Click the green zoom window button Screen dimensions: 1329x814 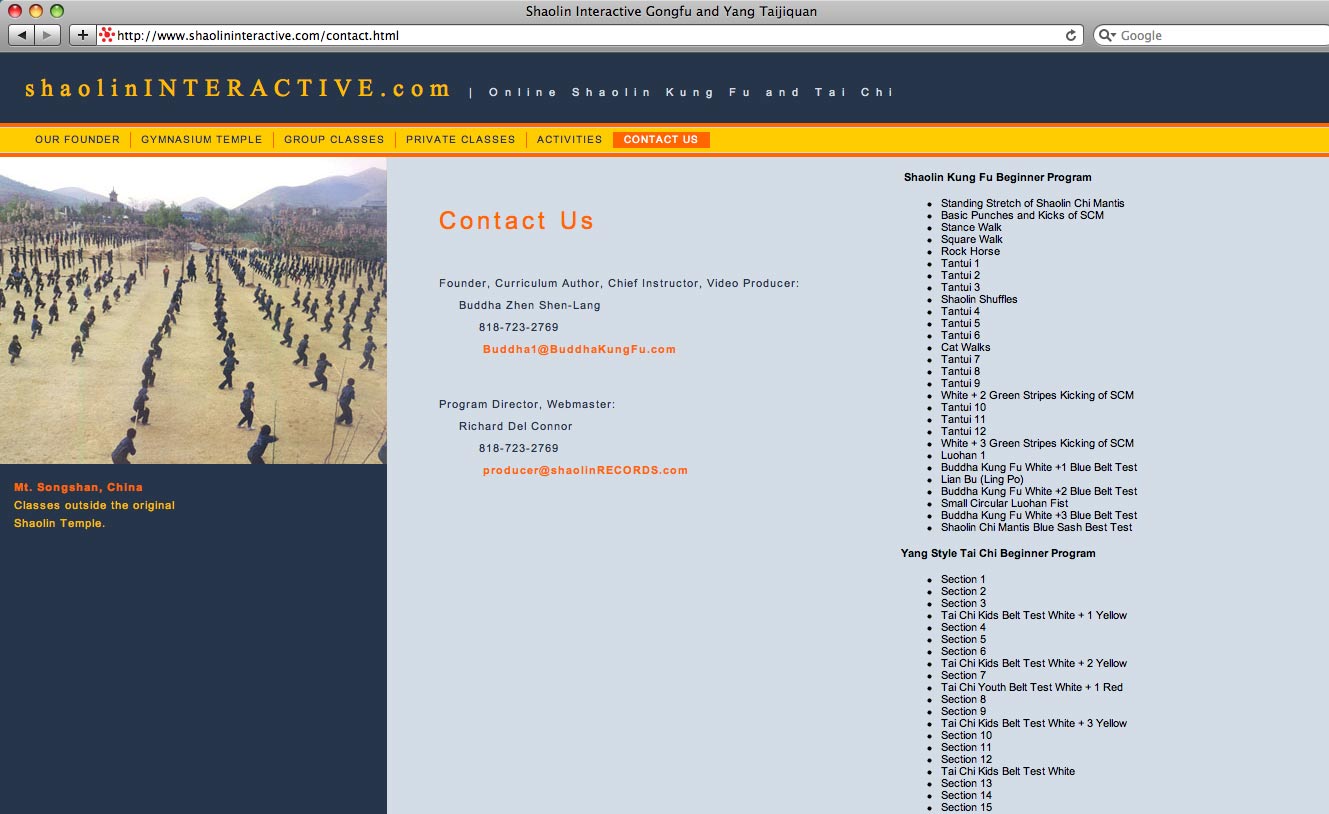pyautogui.click(x=56, y=11)
